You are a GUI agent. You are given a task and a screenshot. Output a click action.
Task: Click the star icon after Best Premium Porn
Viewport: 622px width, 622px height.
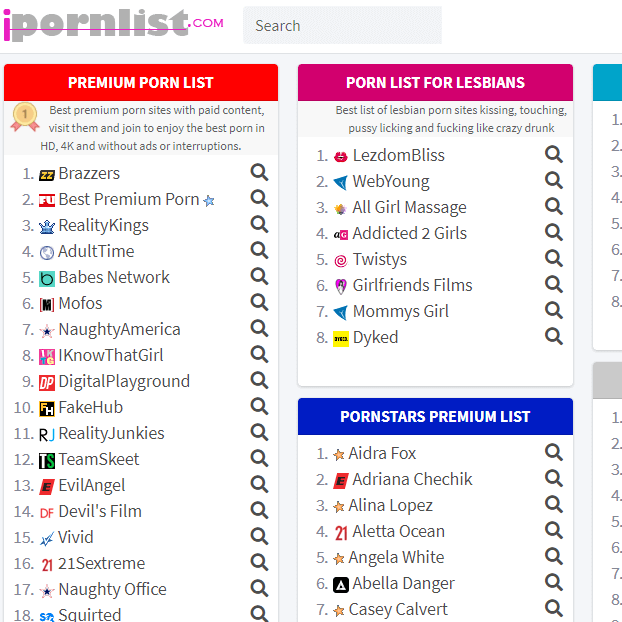209,201
